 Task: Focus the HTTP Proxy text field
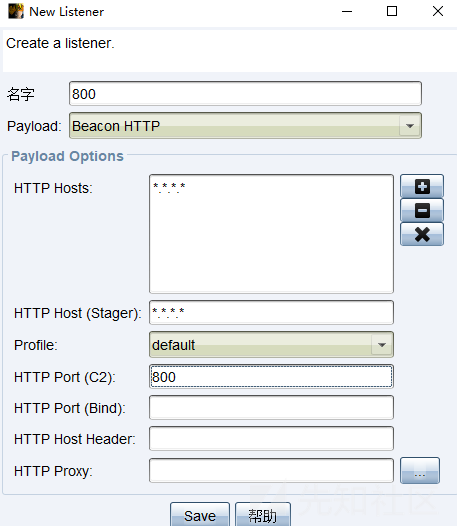coord(271,470)
